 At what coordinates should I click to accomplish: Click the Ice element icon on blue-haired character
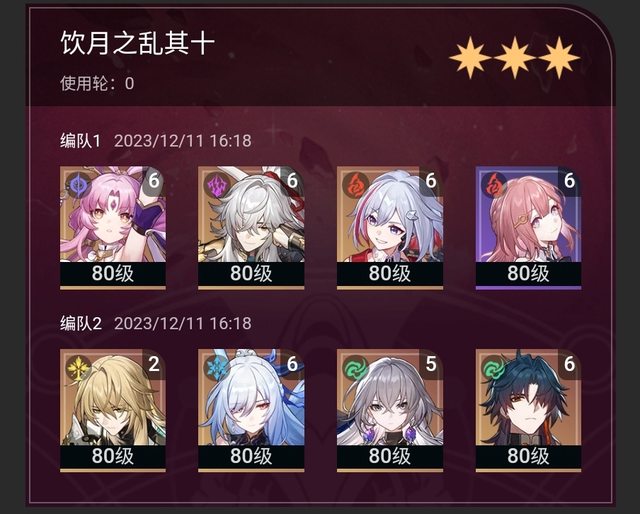pyautogui.click(x=217, y=368)
